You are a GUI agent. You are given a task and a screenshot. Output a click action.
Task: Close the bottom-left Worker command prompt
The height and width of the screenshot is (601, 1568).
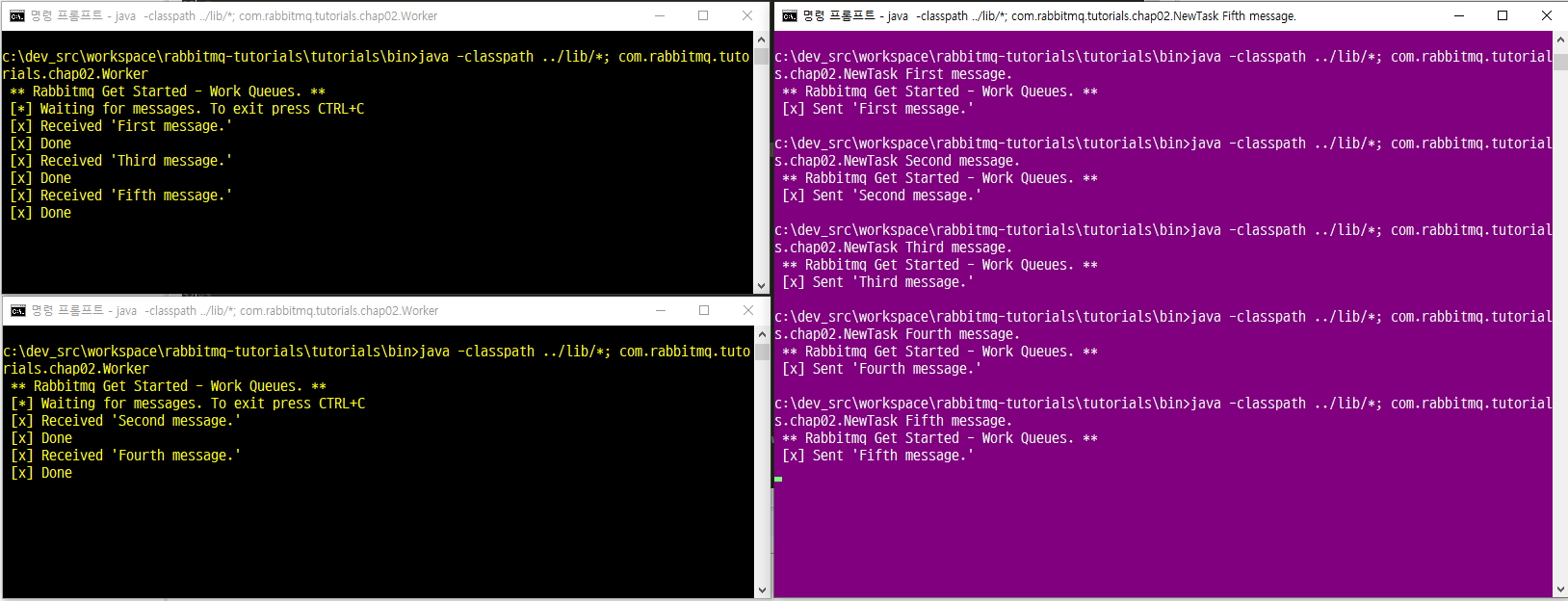pos(748,310)
